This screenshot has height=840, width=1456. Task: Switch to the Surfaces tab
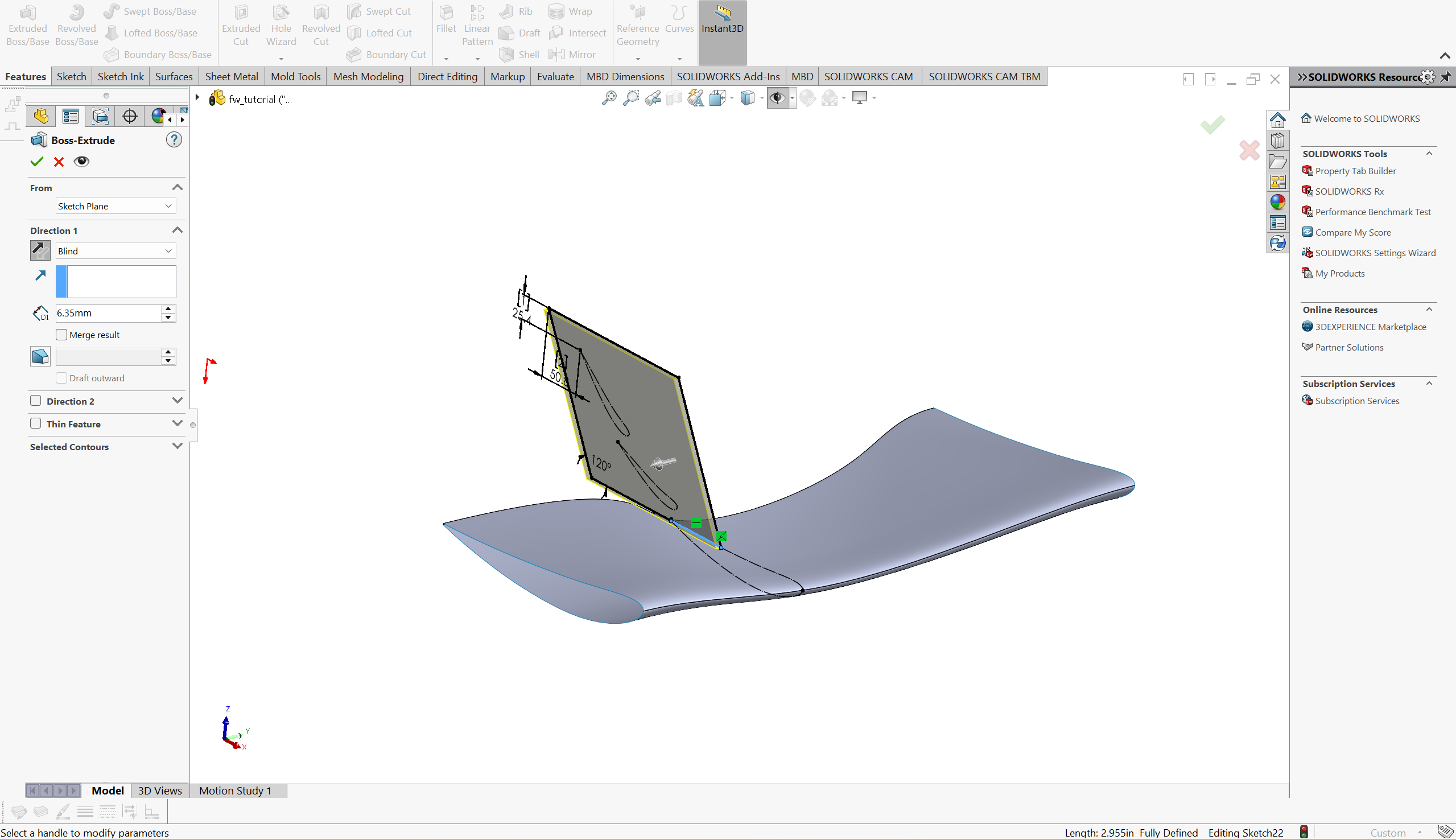tap(174, 77)
